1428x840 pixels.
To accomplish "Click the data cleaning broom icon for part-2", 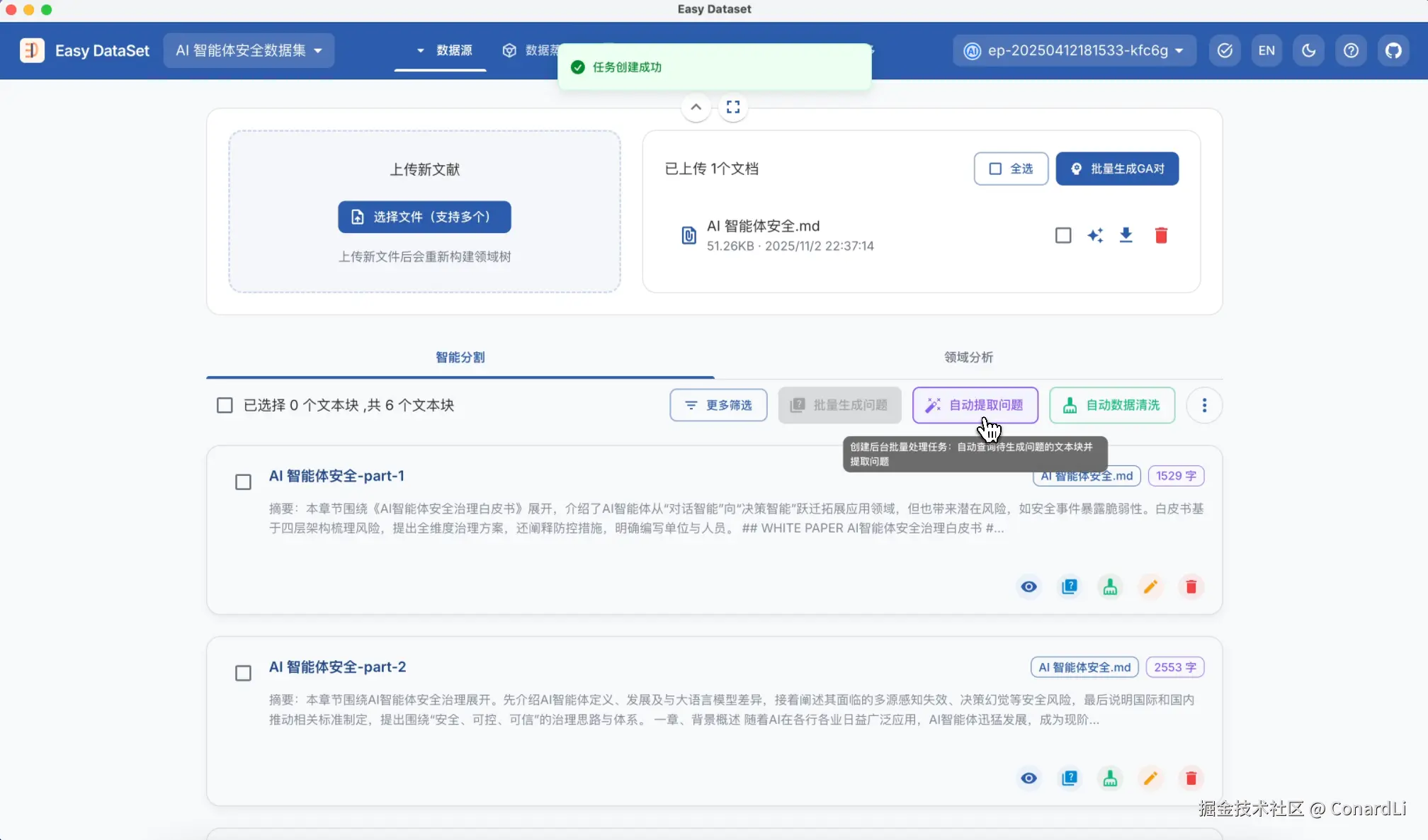I will [1110, 778].
